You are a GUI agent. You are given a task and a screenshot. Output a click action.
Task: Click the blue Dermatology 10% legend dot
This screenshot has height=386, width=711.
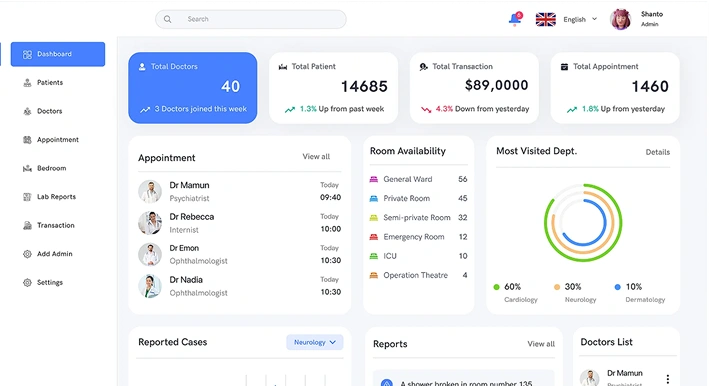617,287
